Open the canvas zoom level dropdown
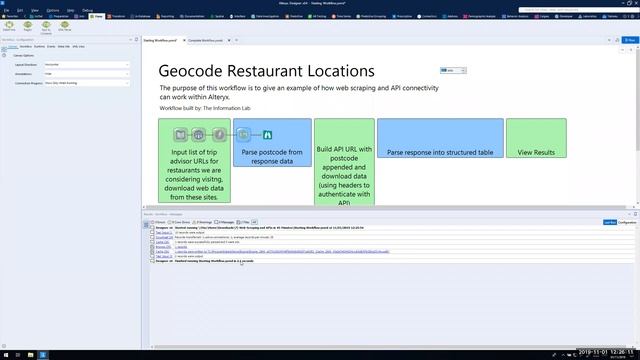Screen dimensions: 640x360 (x=453, y=71)
